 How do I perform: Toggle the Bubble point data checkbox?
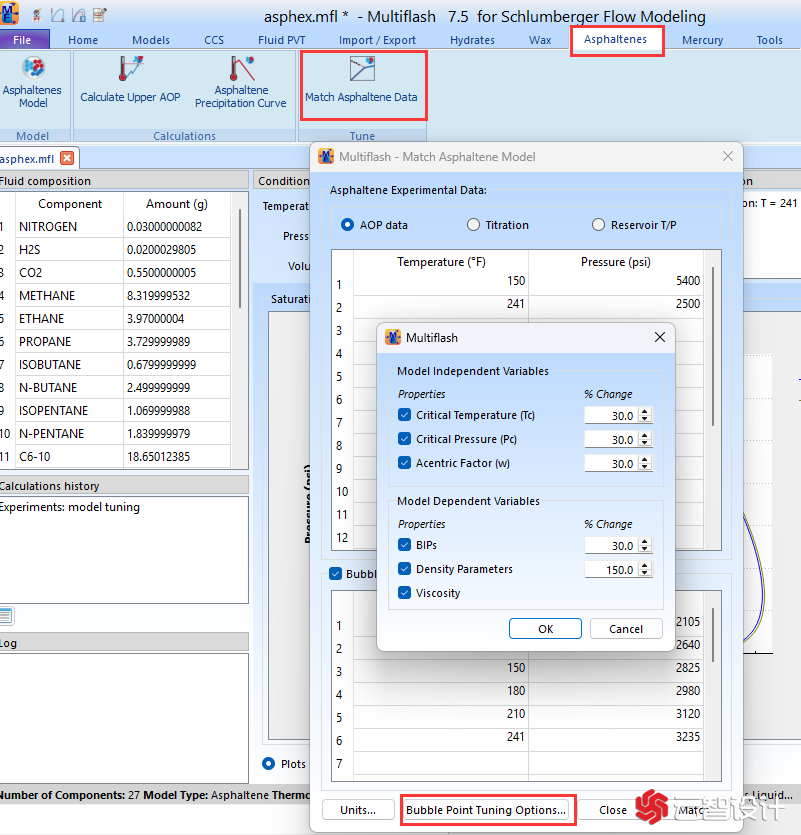336,574
